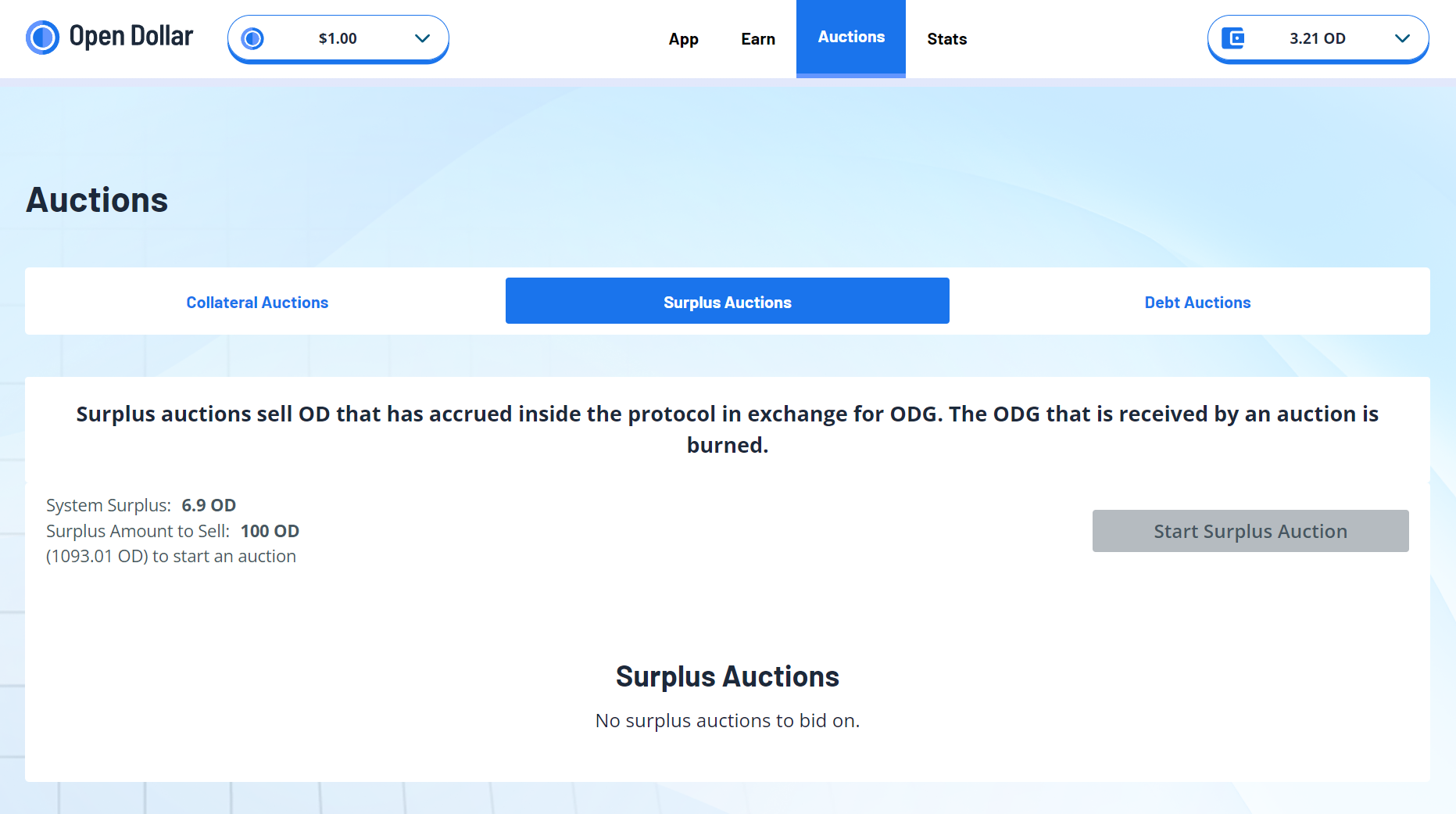This screenshot has width=1456, height=814.
Task: Click the token badge inside the balance widget
Action: coord(1233,38)
